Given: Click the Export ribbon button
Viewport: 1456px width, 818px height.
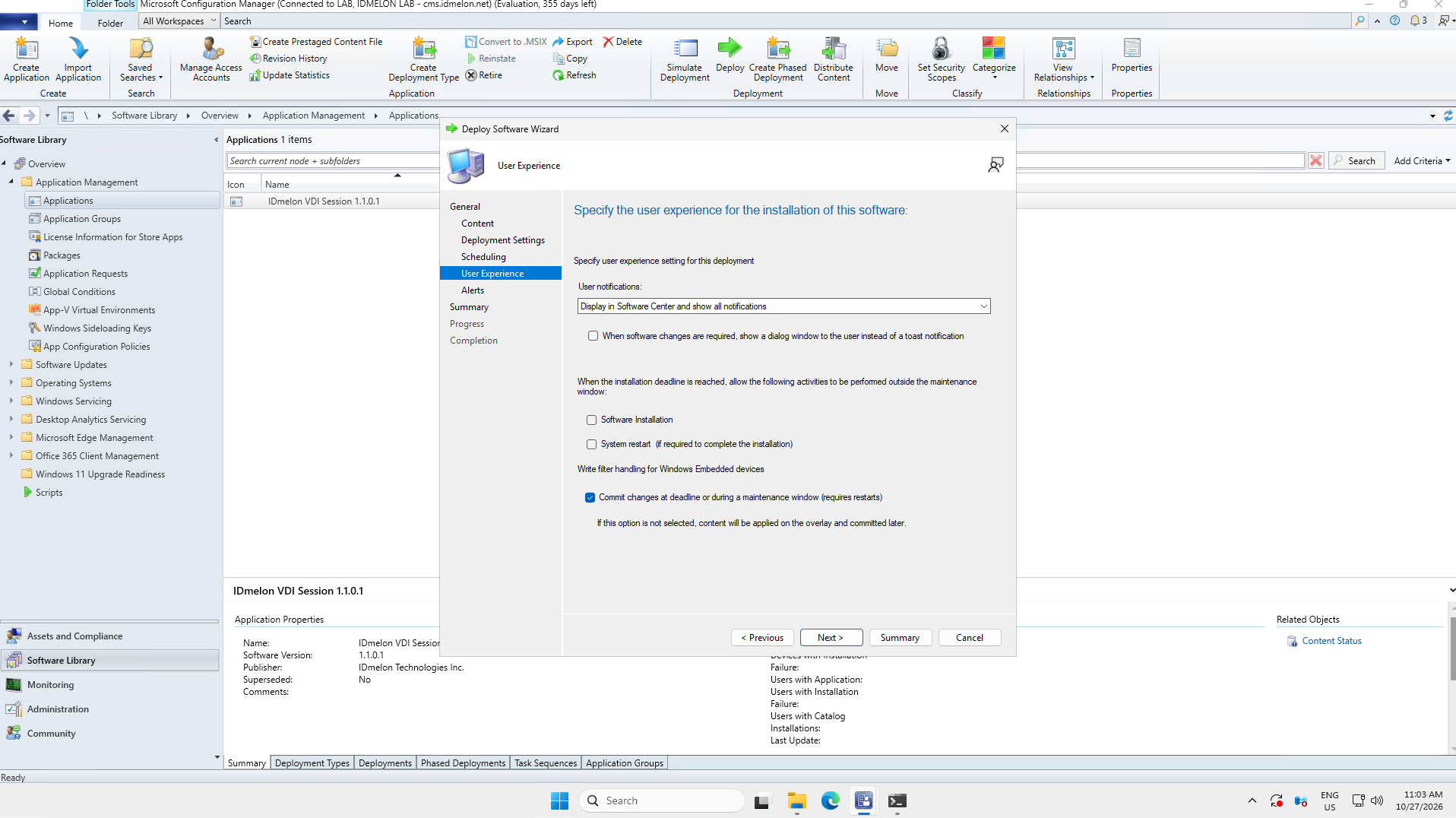Looking at the screenshot, I should (x=573, y=42).
